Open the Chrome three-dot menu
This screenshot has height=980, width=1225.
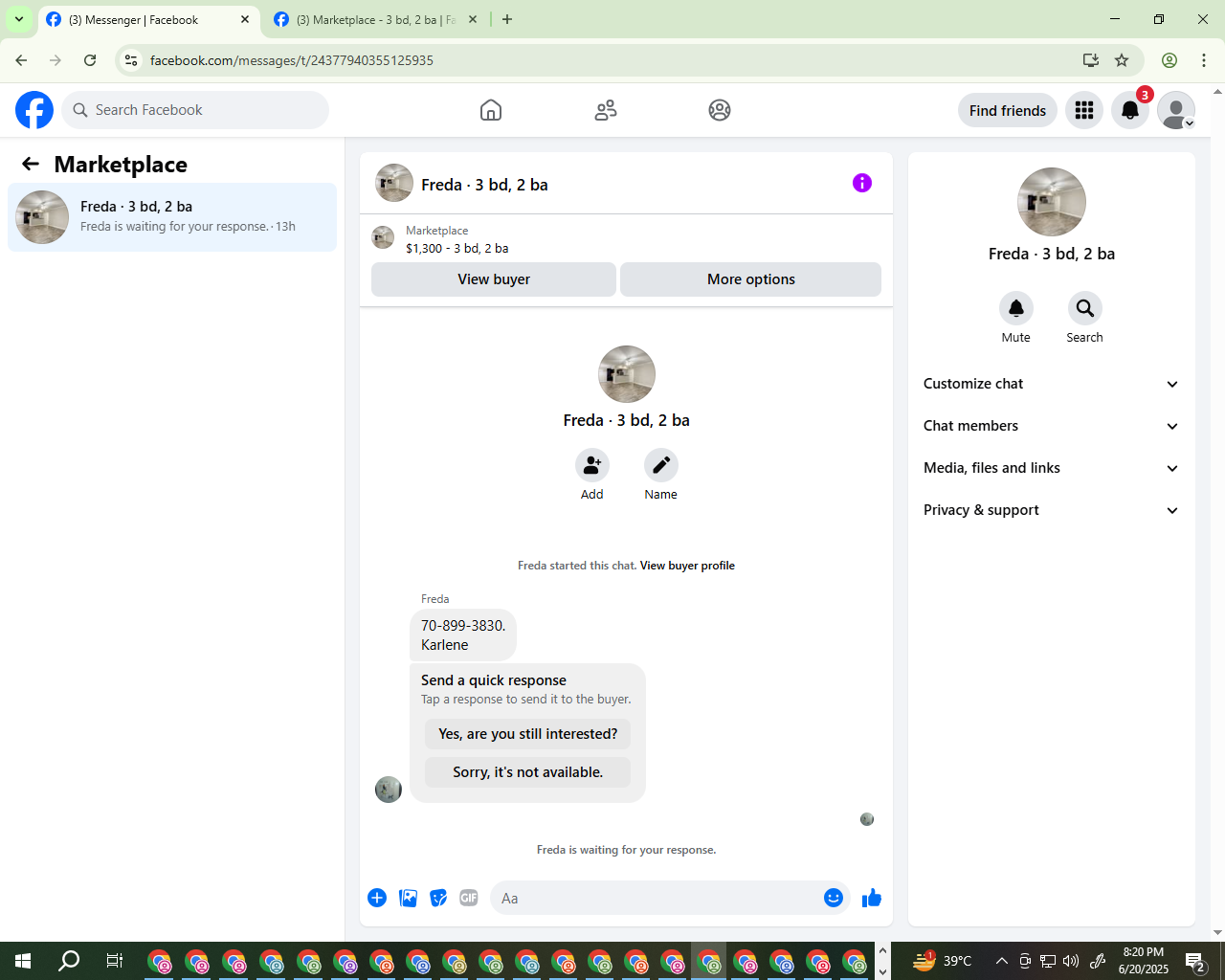1204,60
